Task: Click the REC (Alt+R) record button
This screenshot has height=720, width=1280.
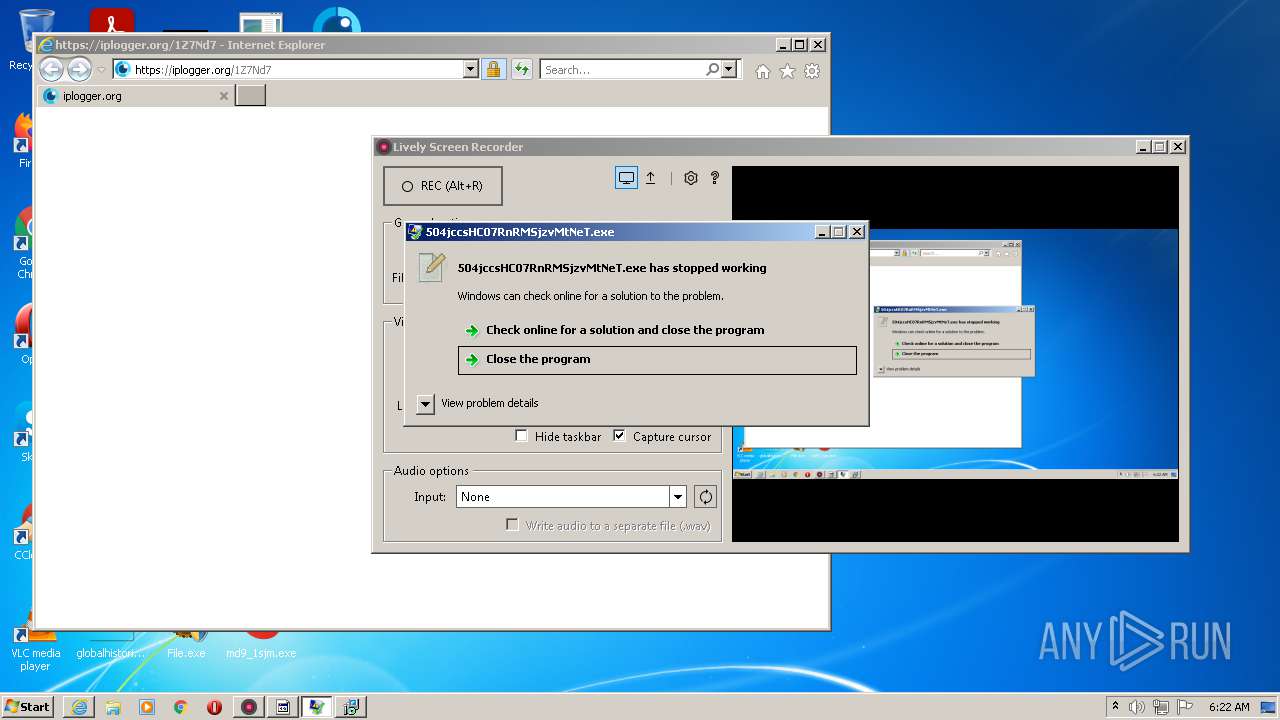Action: click(x=443, y=186)
